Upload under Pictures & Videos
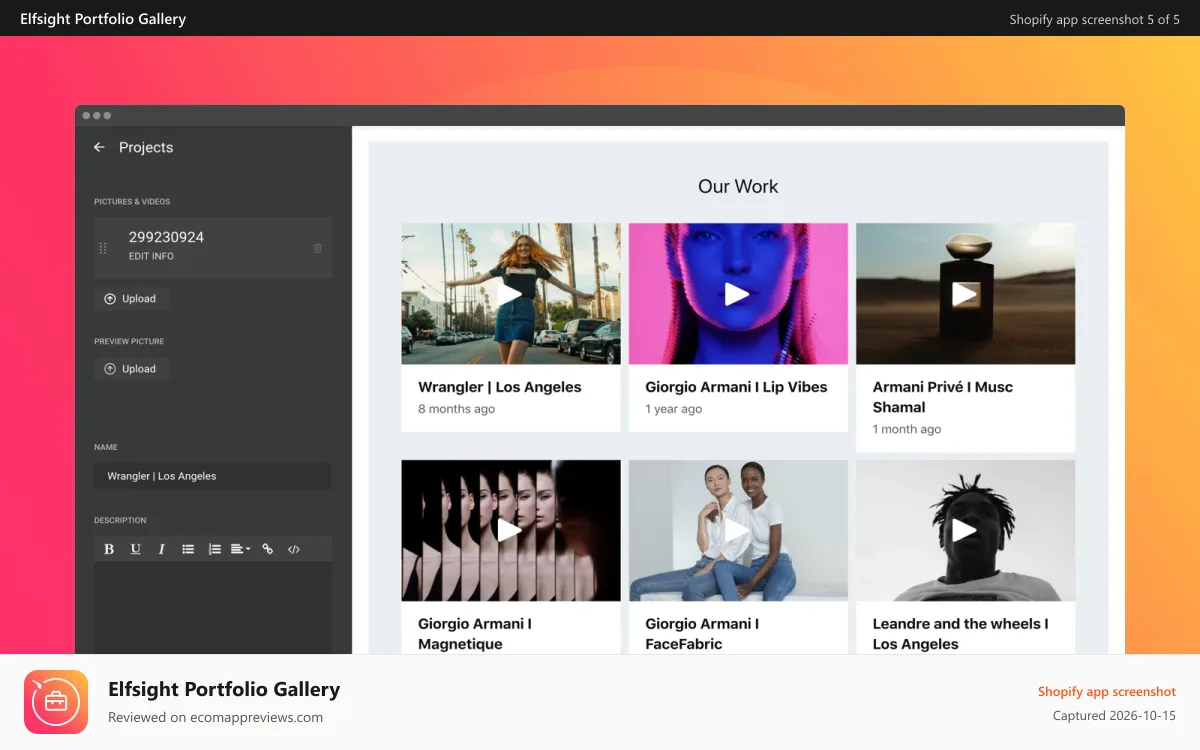Screen dimensions: 1200x750 tap(131, 298)
